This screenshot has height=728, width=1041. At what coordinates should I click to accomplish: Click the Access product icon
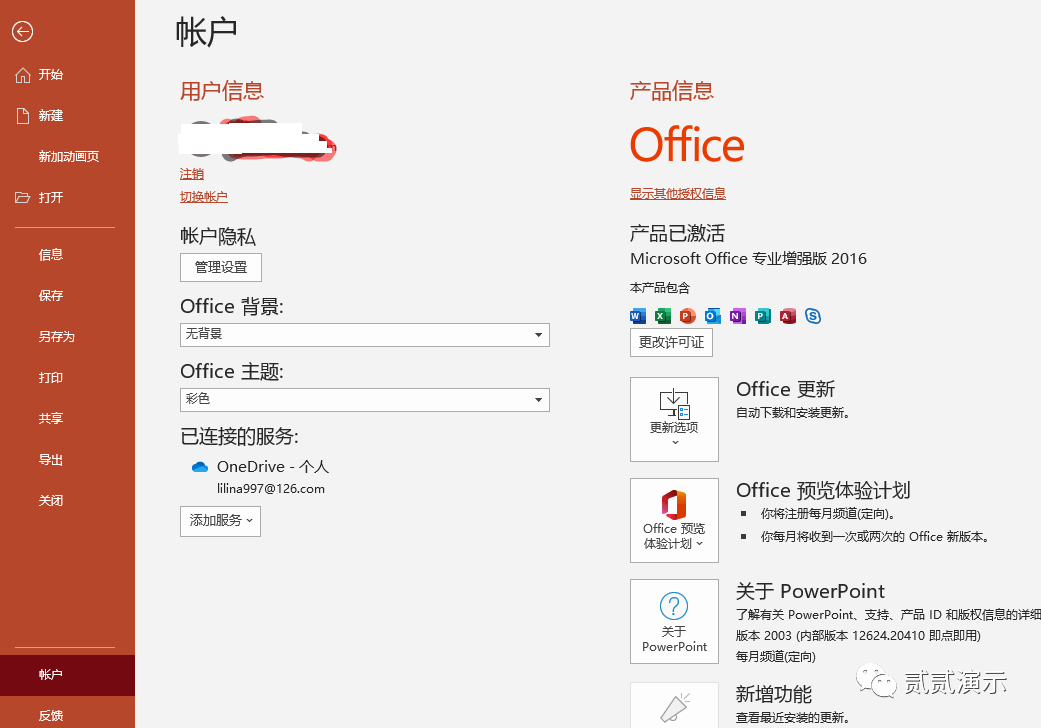[788, 316]
